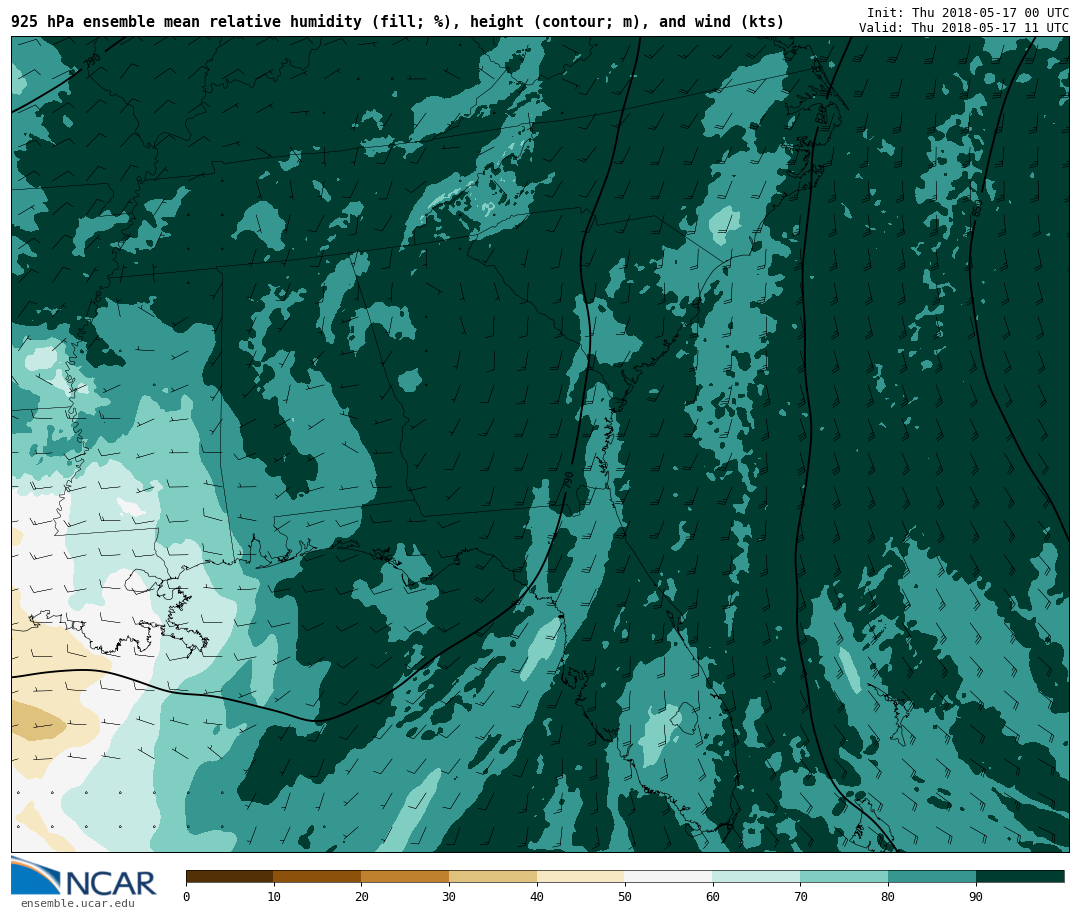Click the 30-40 tan colorbar segment
Viewport: 1080px width, 915px height.
(x=493, y=876)
